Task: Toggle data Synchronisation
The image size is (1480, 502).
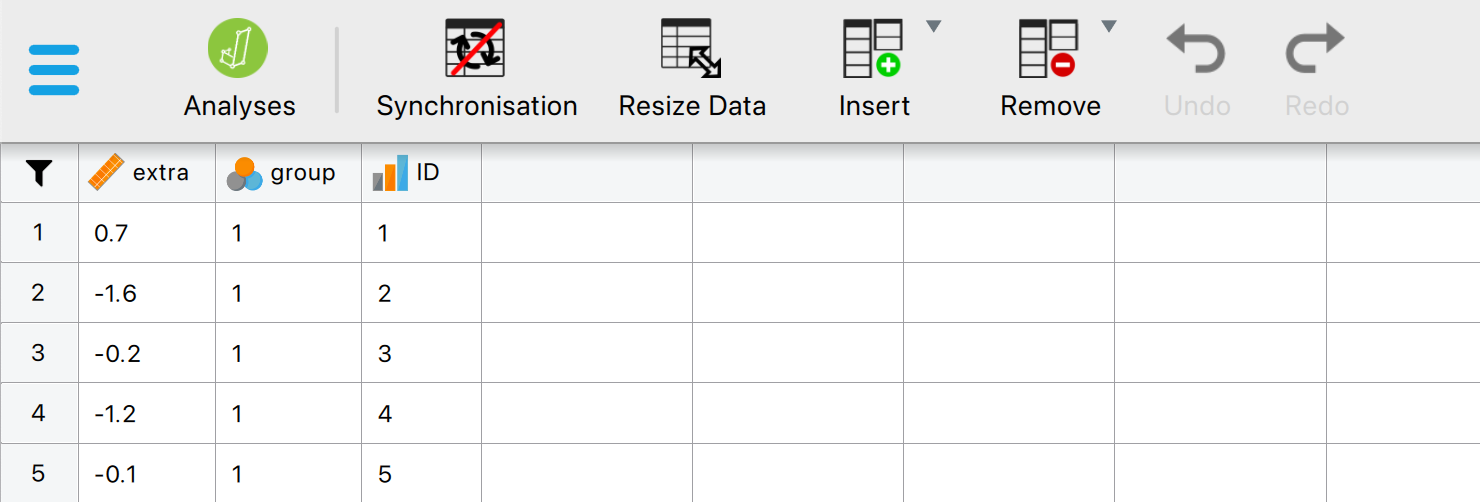Action: point(475,49)
